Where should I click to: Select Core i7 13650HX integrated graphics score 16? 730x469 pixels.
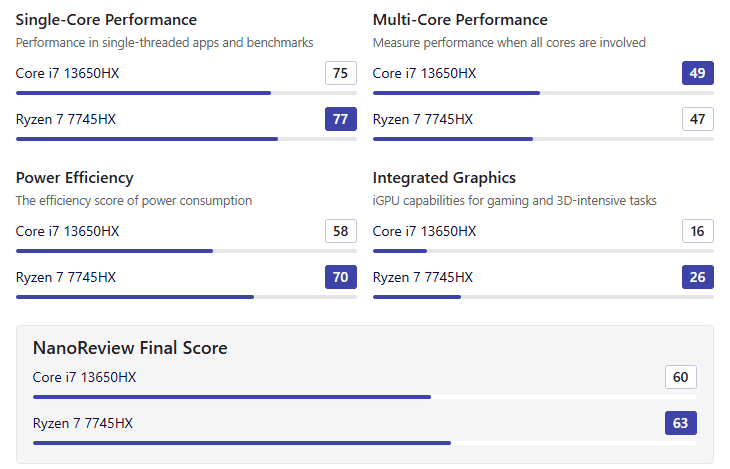pos(697,231)
